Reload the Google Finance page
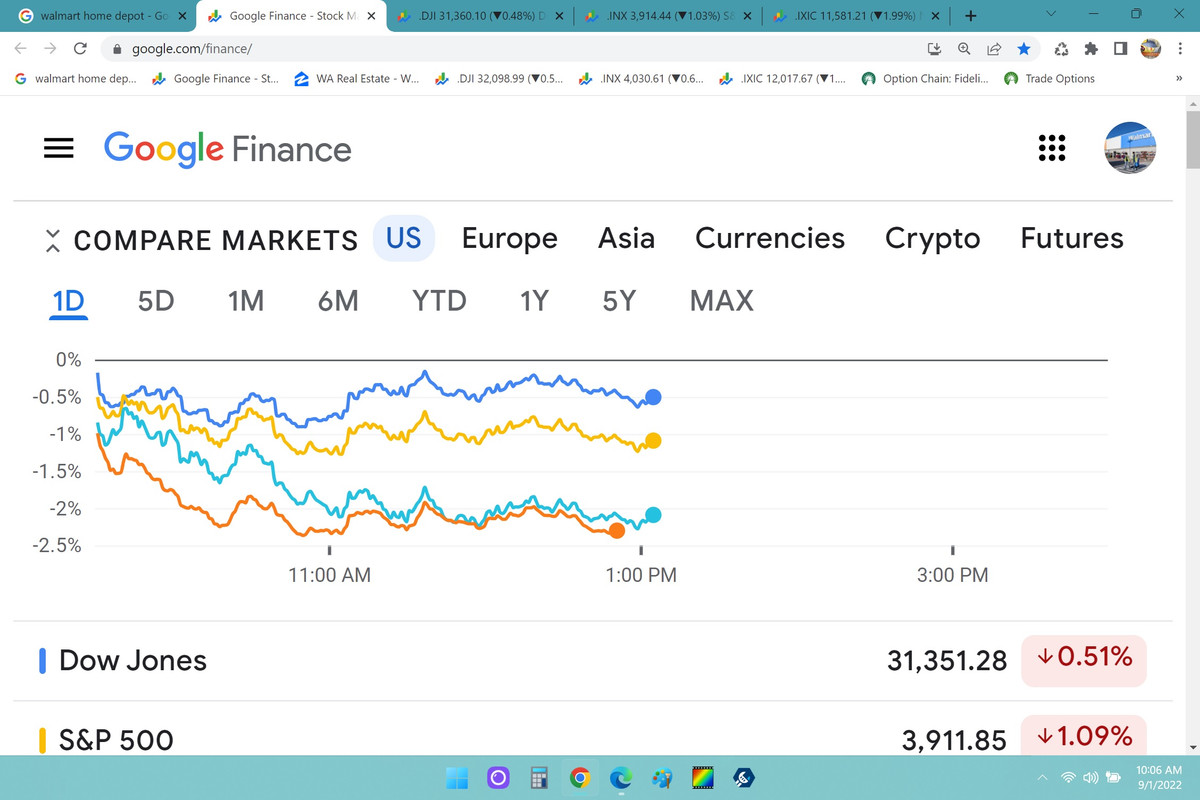Viewport: 1200px width, 800px height. [x=80, y=48]
